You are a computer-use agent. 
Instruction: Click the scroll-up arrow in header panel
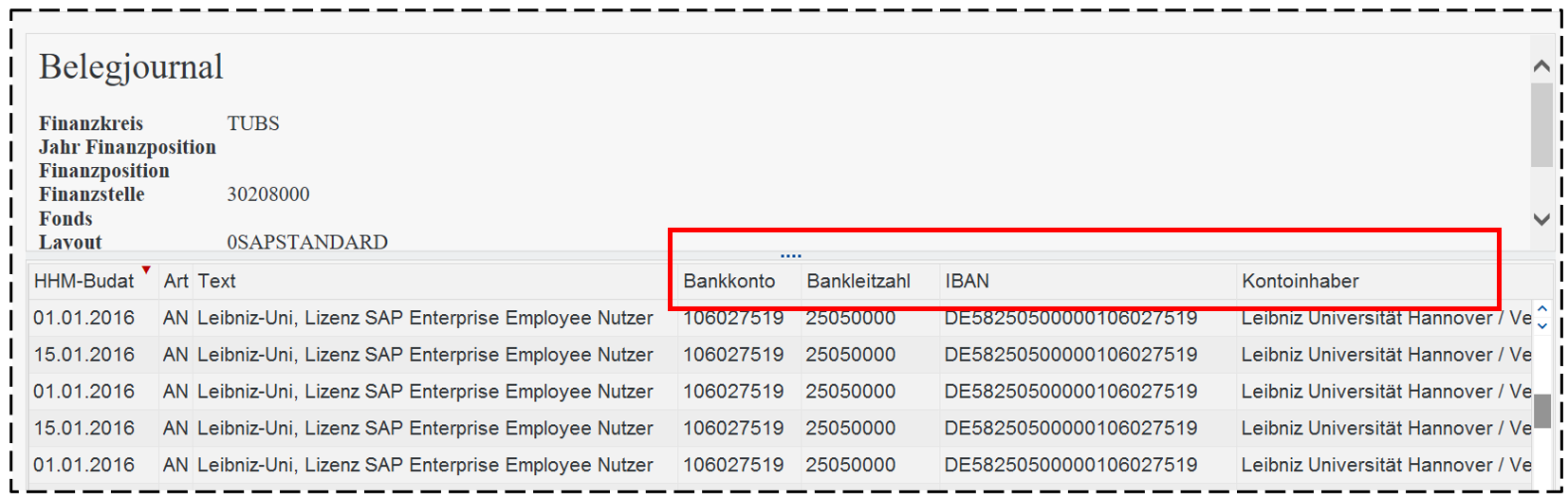coord(1541,66)
